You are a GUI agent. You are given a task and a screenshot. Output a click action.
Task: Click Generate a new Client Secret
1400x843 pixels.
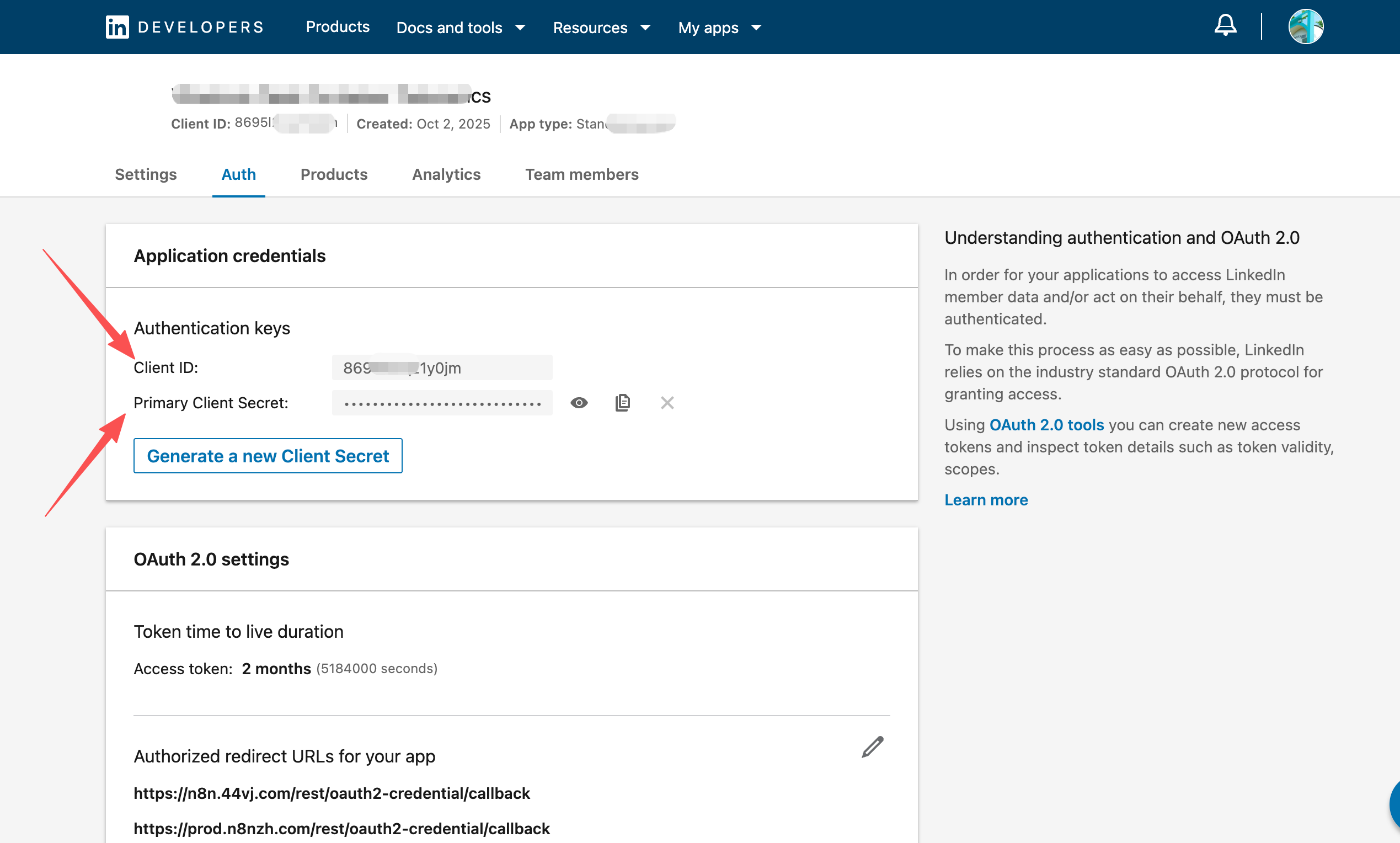pyautogui.click(x=268, y=456)
